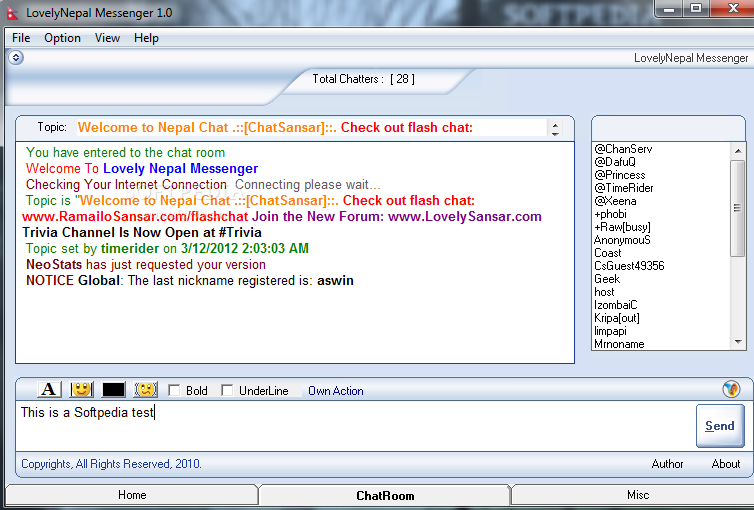The height and width of the screenshot is (510, 754).
Task: Click the Own Action link
Action: 336,391
